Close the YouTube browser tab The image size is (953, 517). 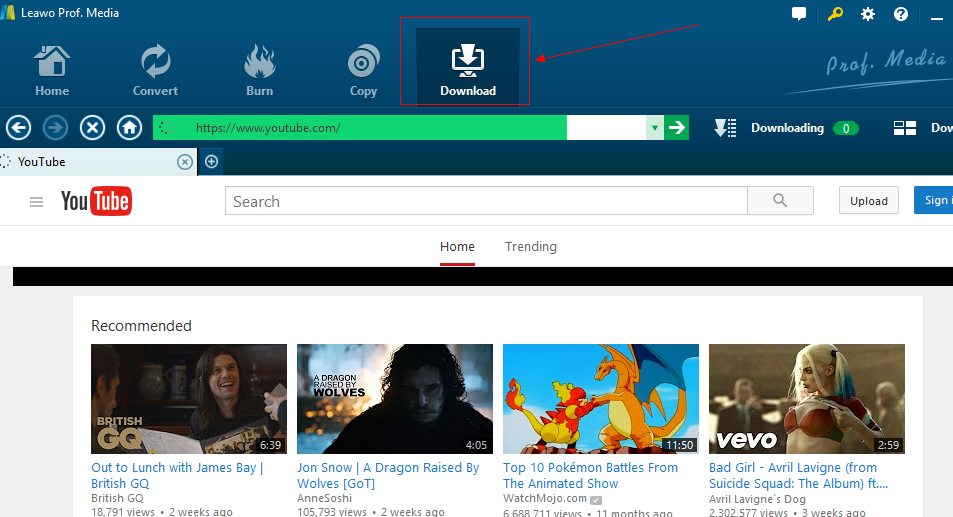185,162
